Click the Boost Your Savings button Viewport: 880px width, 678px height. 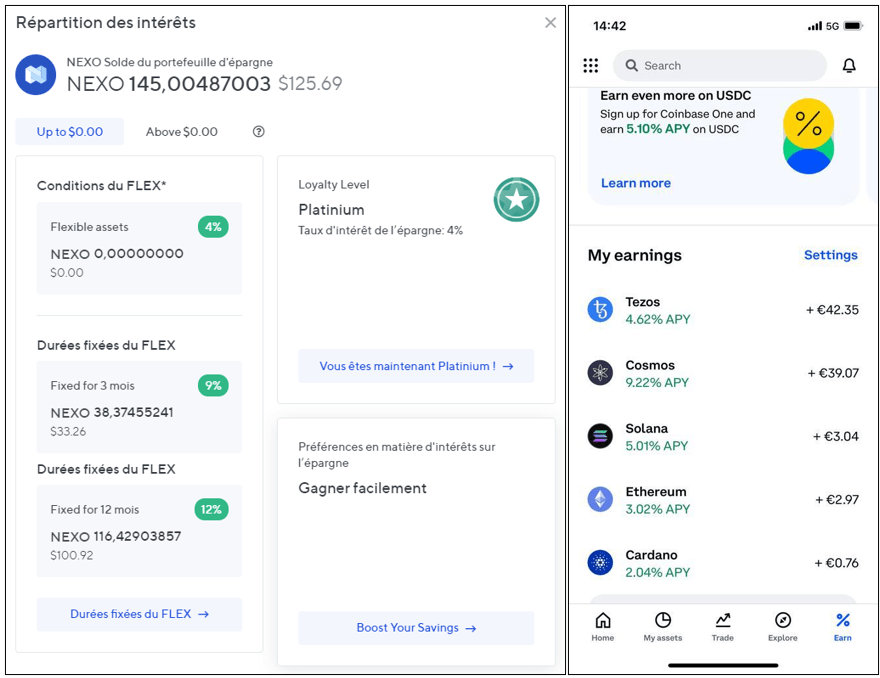(416, 627)
